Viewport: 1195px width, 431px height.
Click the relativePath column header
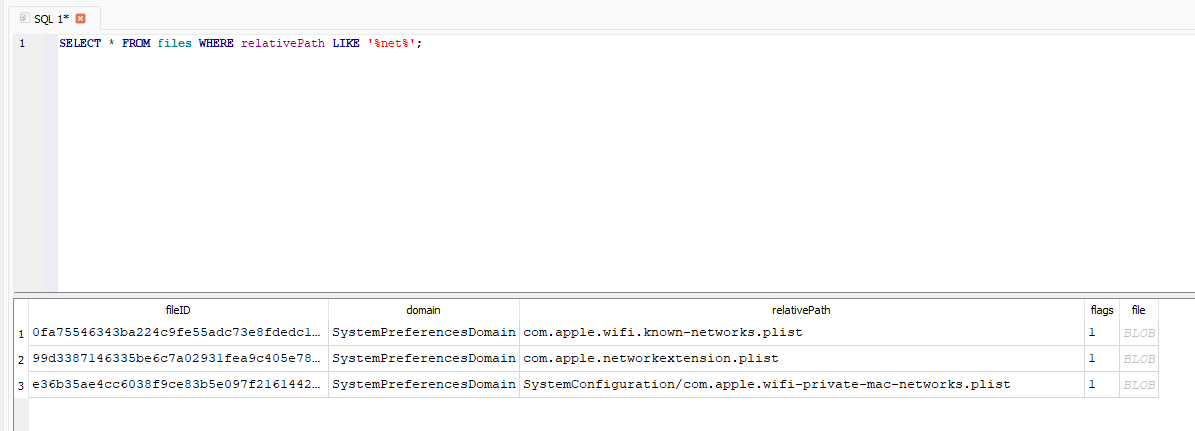click(x=801, y=310)
